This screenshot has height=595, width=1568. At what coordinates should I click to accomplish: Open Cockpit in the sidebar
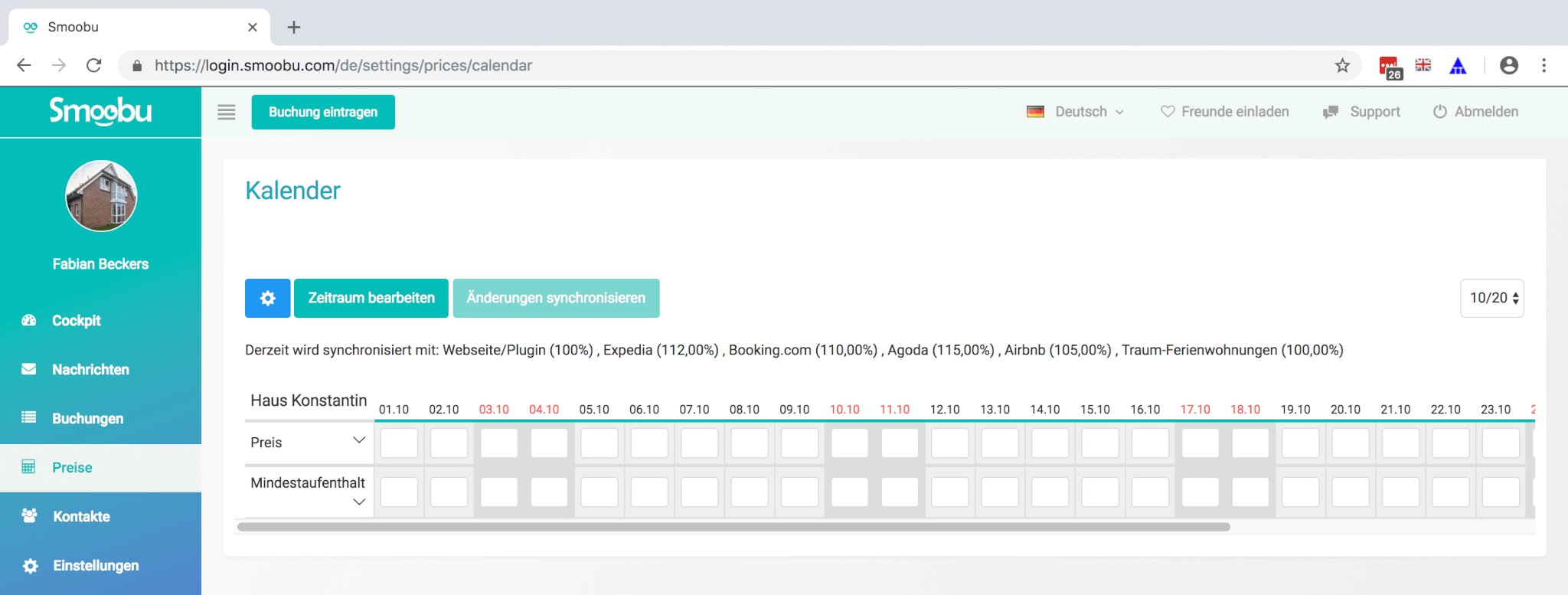77,320
